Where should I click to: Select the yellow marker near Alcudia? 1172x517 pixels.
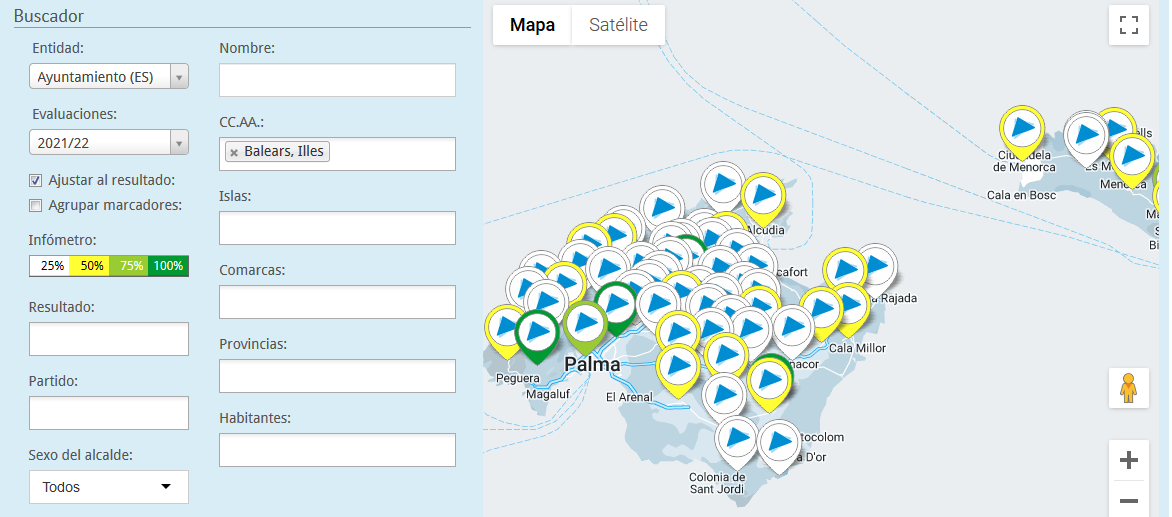pyautogui.click(x=764, y=198)
